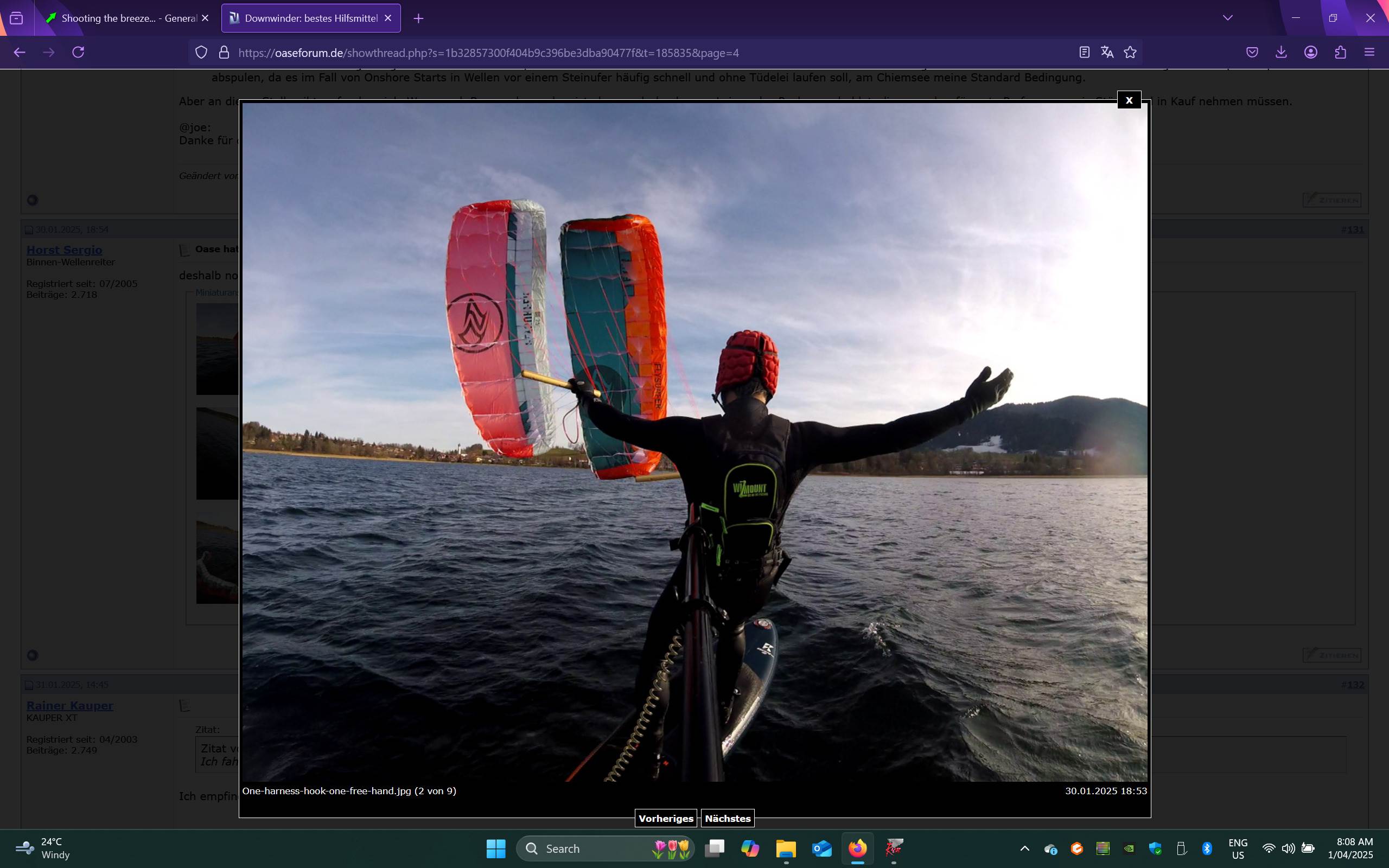The image size is (1389, 868).
Task: Close the image lightbox with X
Action: [x=1129, y=100]
